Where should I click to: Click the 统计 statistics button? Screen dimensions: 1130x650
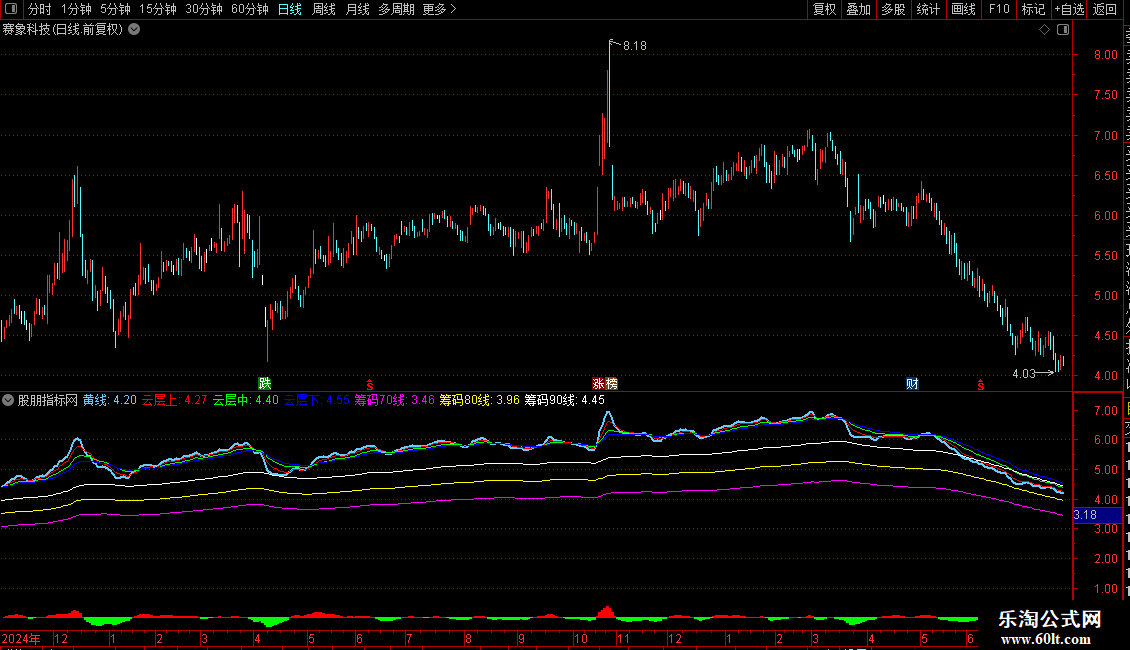click(927, 9)
